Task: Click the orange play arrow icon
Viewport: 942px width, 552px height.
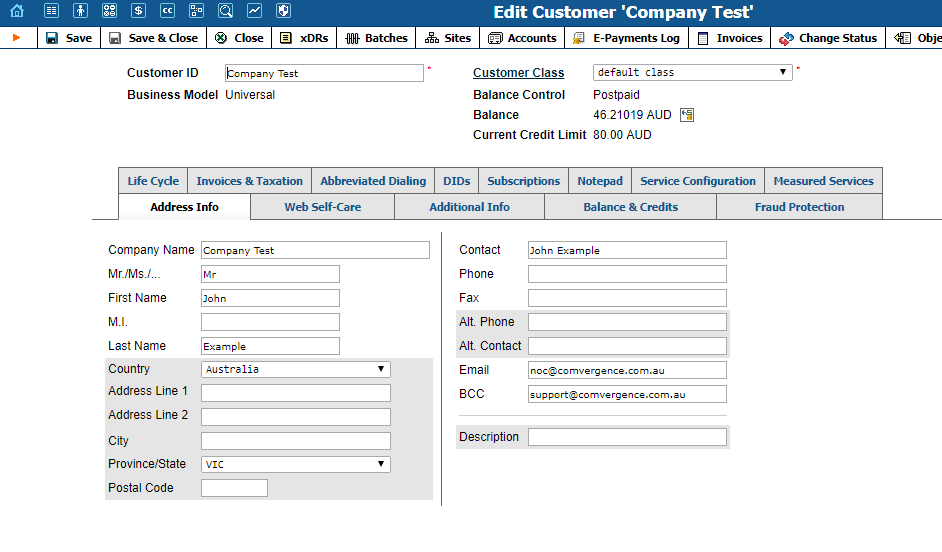Action: click(17, 38)
